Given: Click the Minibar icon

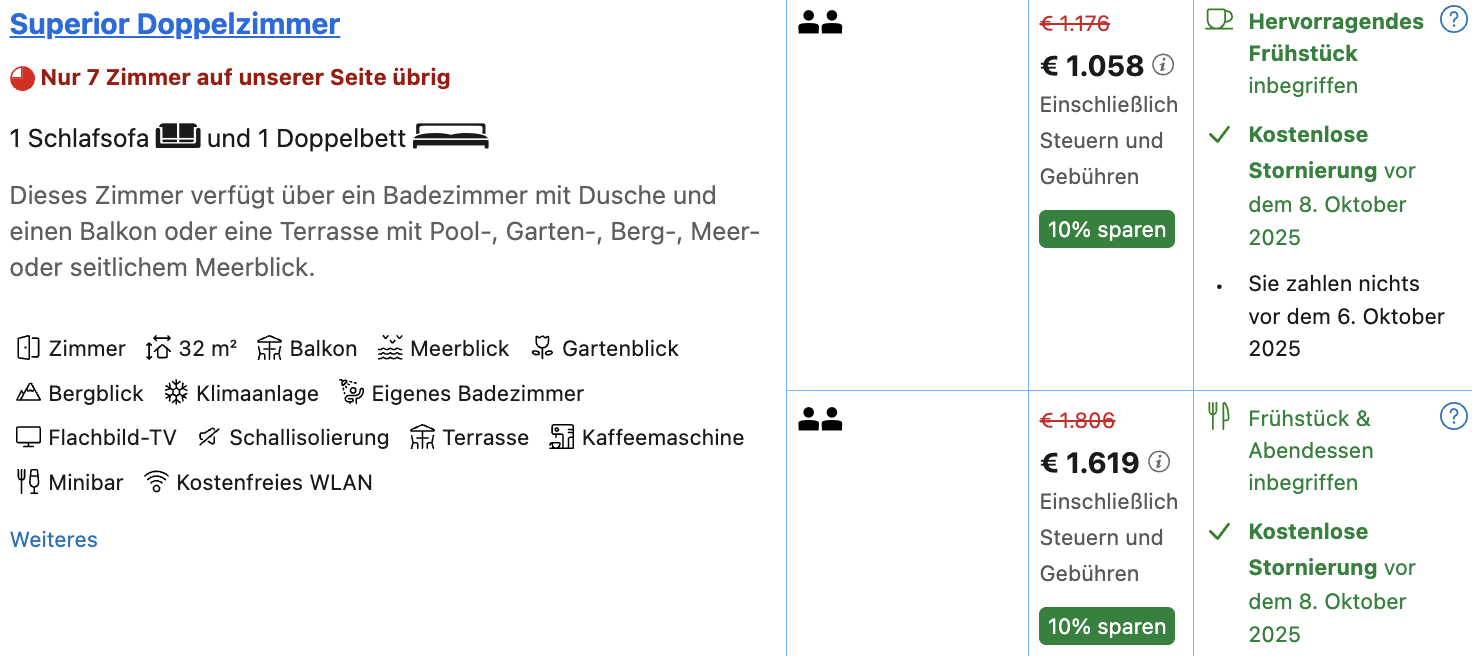Looking at the screenshot, I should (28, 482).
